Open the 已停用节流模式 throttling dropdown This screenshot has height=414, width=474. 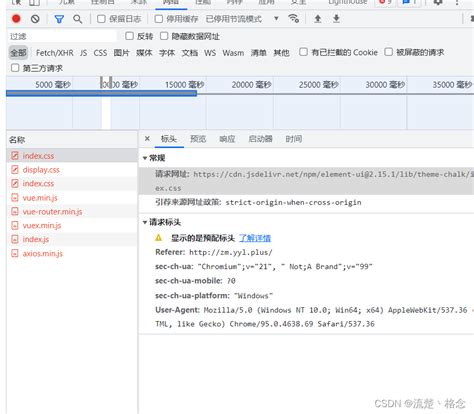(x=242, y=19)
